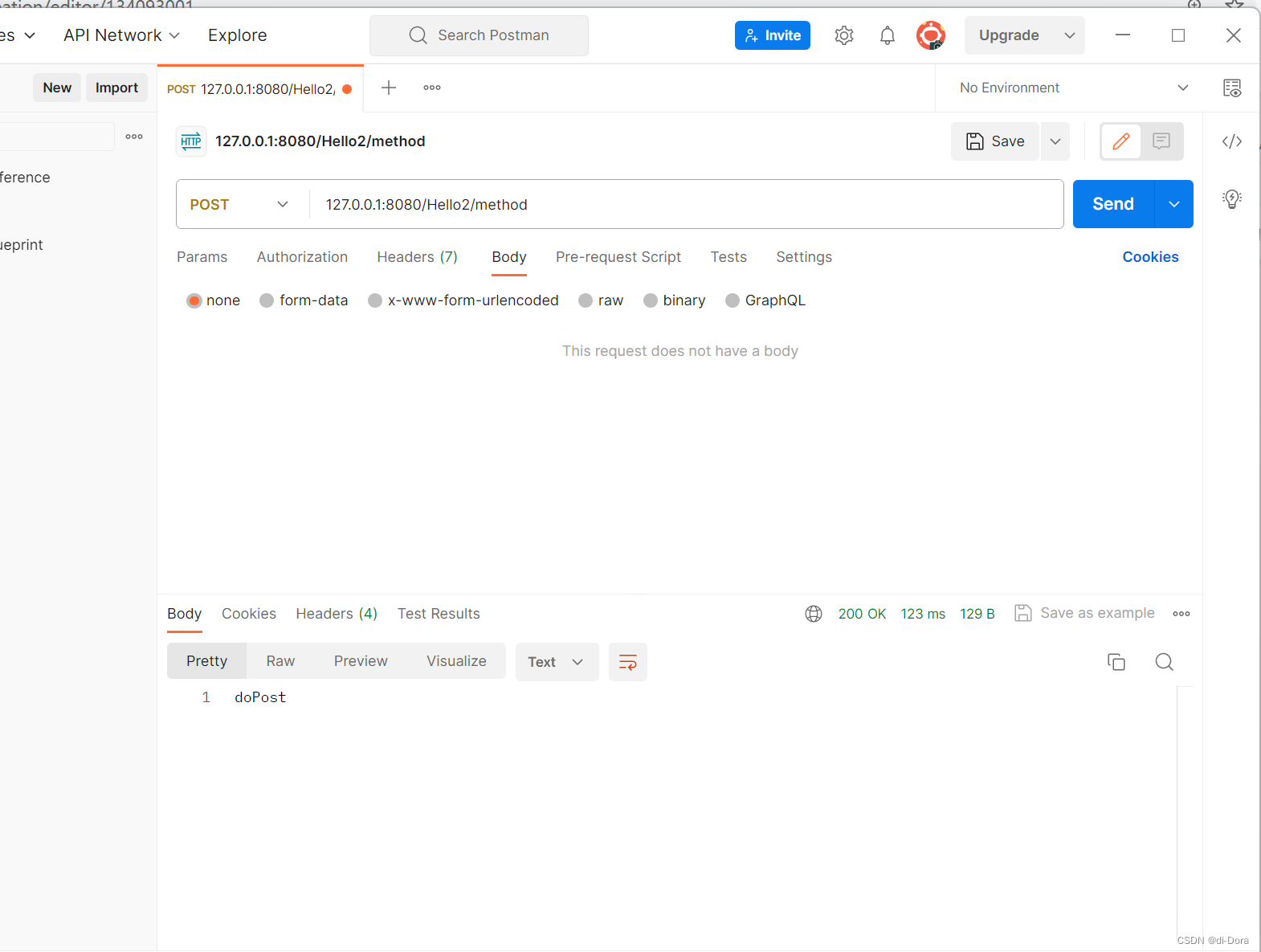Select the form-data body type
1261x952 pixels.
coord(267,300)
